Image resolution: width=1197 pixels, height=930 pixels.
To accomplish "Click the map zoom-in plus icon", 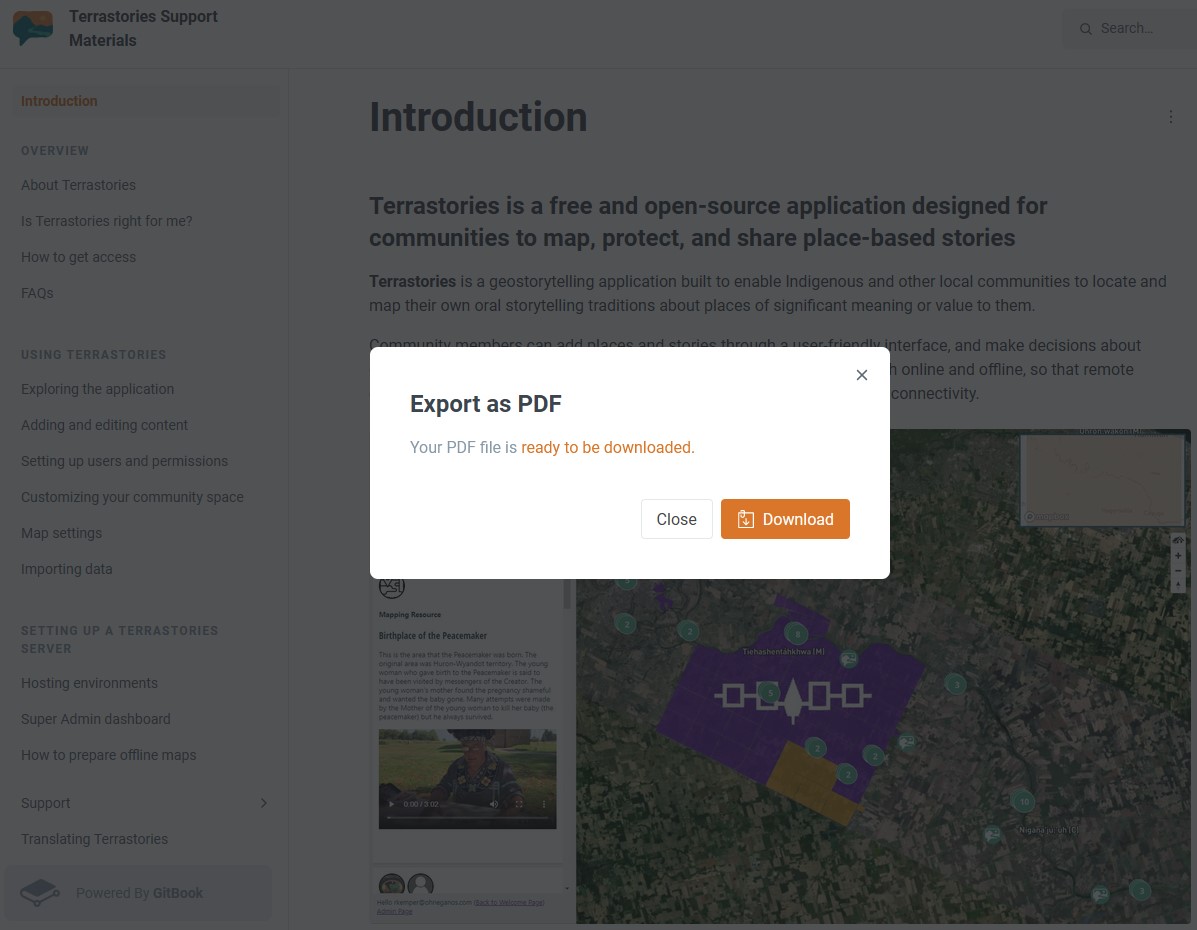I will click(1178, 556).
